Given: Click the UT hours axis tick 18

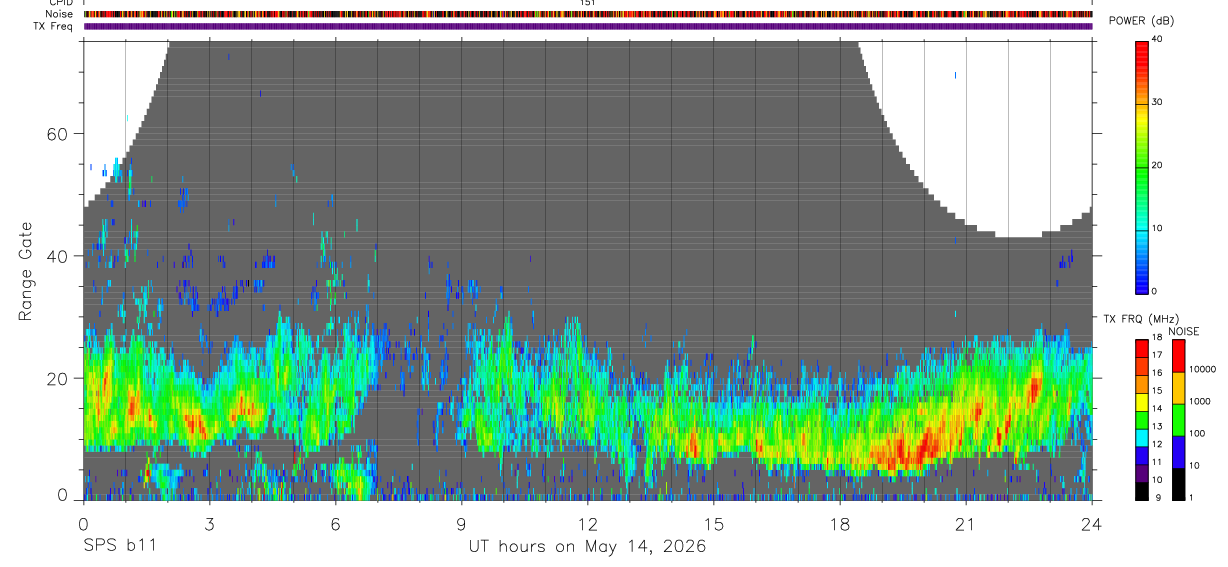Looking at the screenshot, I should (840, 523).
